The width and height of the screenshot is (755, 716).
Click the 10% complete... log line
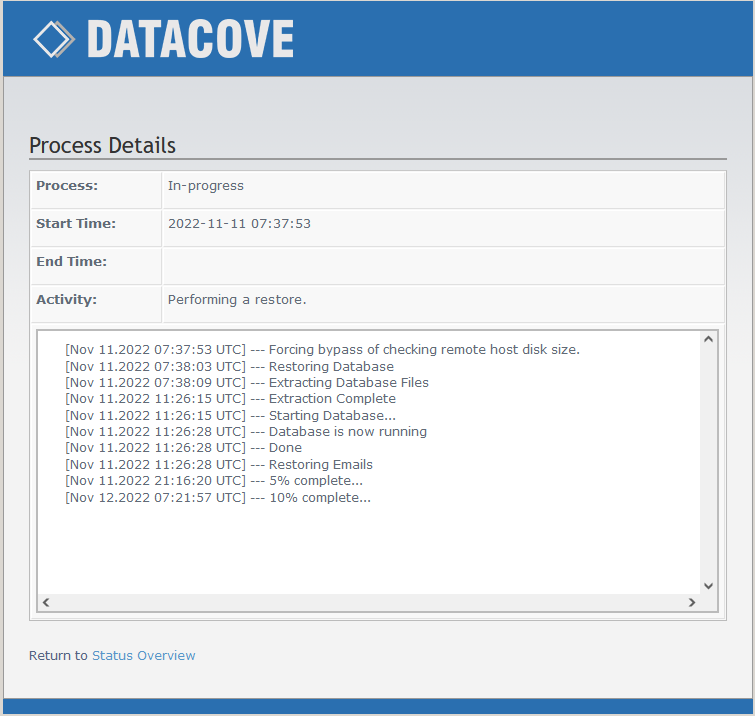pos(218,497)
